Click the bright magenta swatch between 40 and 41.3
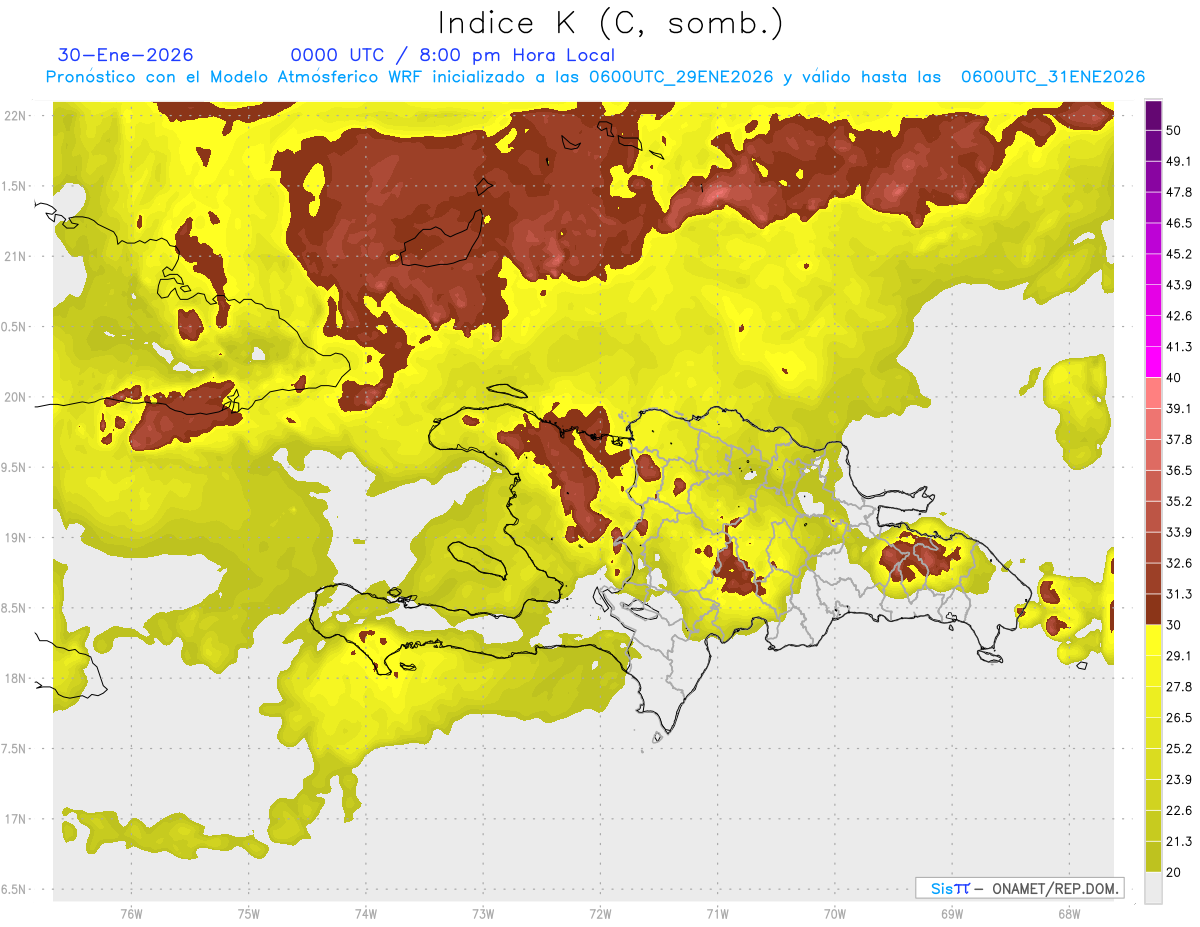 (1153, 362)
